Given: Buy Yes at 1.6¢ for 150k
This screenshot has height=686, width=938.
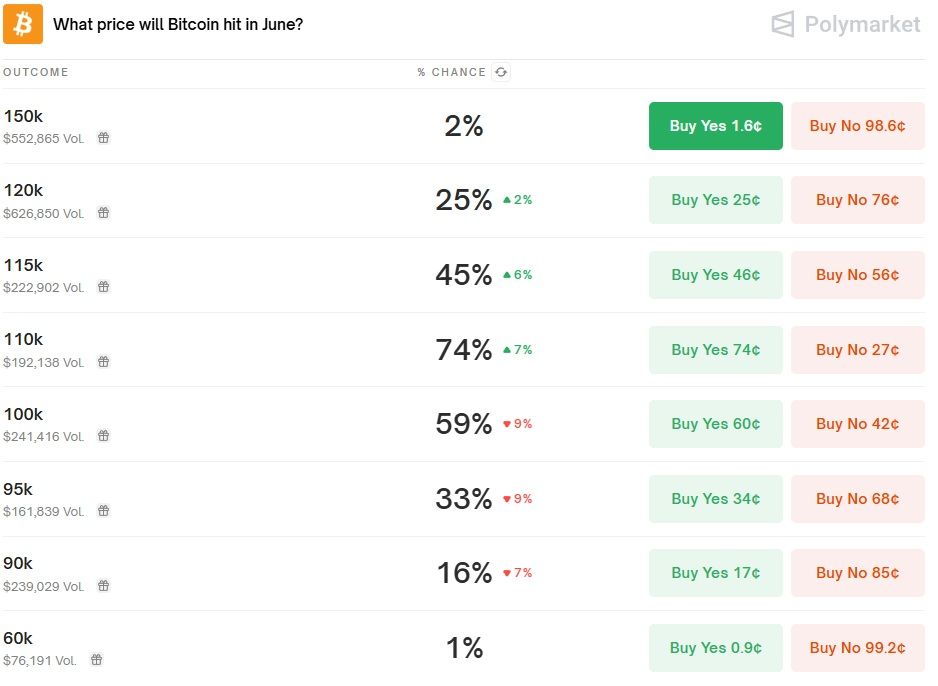Looking at the screenshot, I should coord(715,126).
